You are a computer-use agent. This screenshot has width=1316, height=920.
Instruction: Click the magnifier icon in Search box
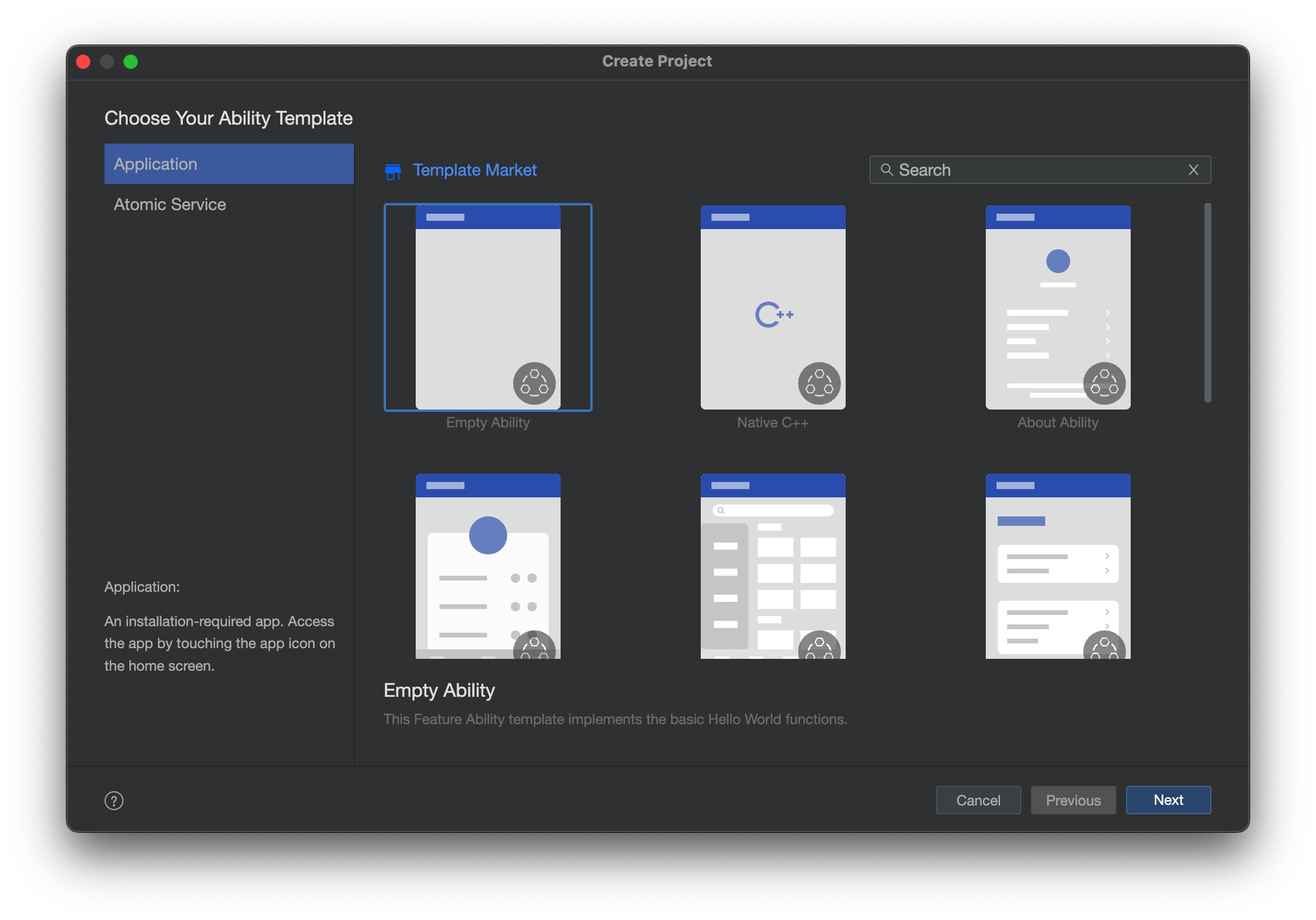887,170
